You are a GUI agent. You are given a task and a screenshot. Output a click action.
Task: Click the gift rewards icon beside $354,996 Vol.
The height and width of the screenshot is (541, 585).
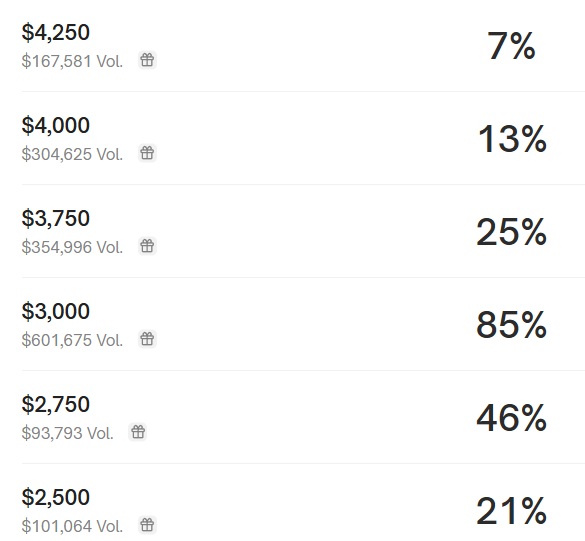[x=147, y=246]
